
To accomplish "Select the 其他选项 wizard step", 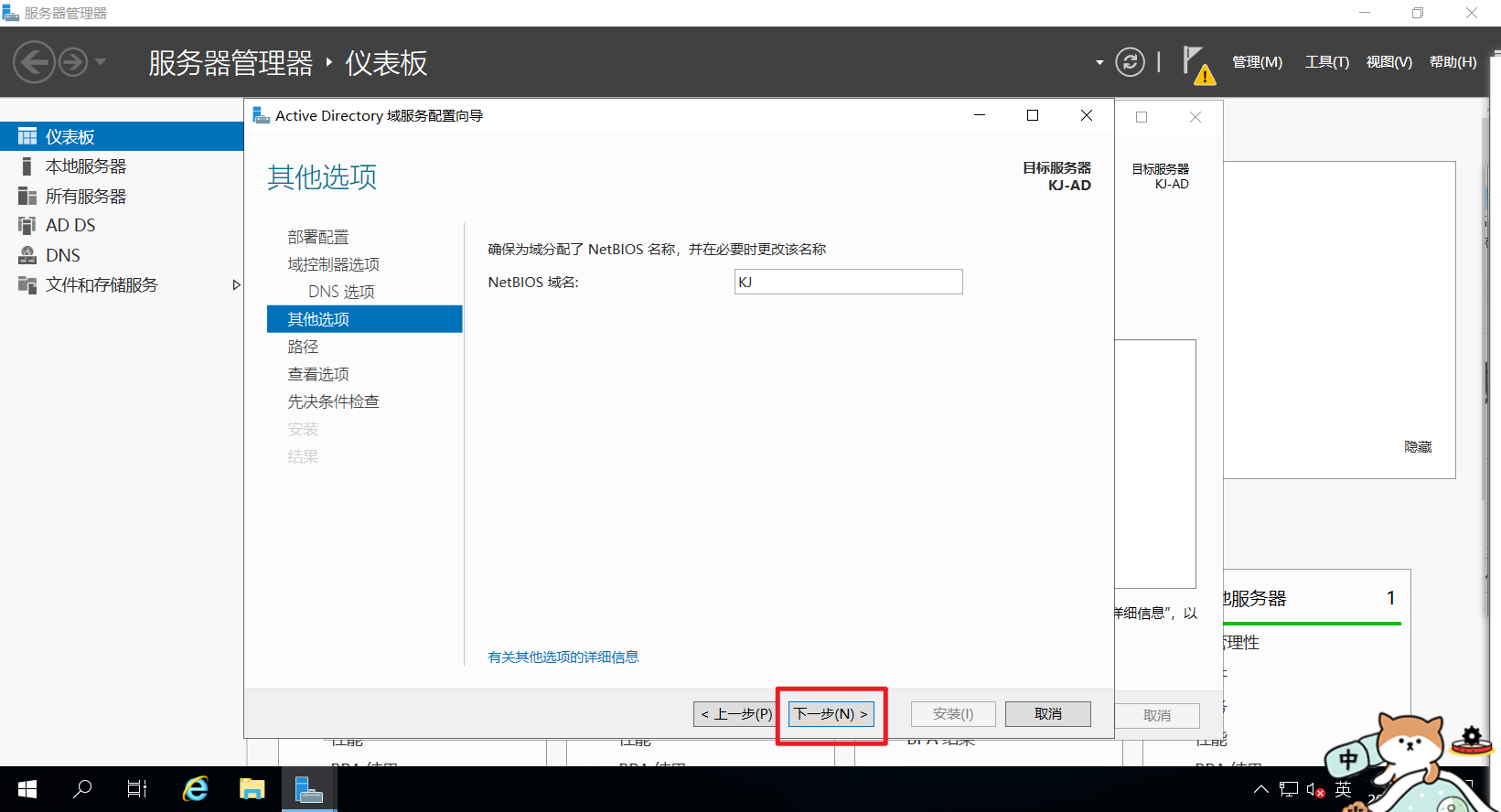I will (x=365, y=319).
